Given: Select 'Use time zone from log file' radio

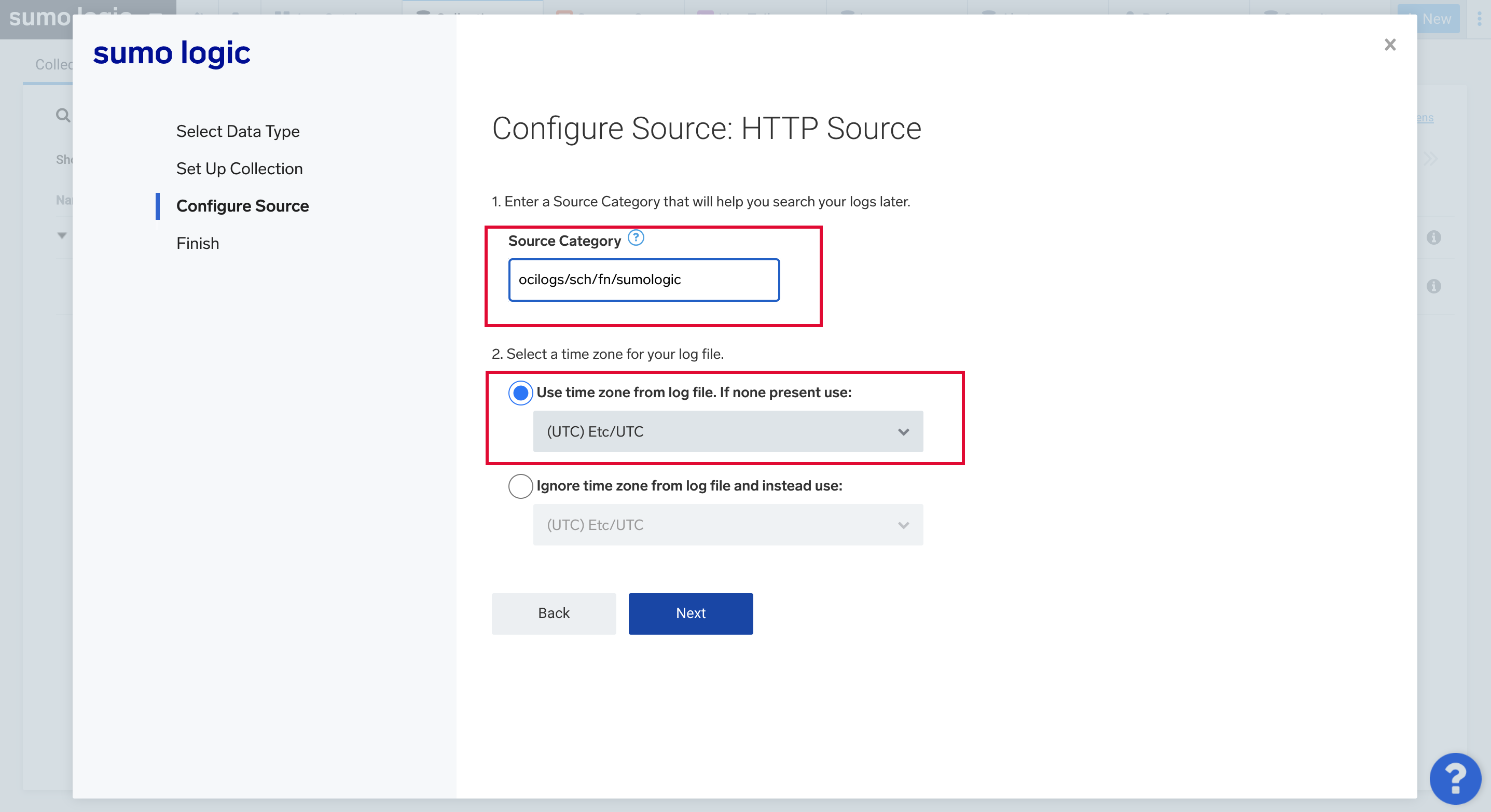Looking at the screenshot, I should click(520, 393).
